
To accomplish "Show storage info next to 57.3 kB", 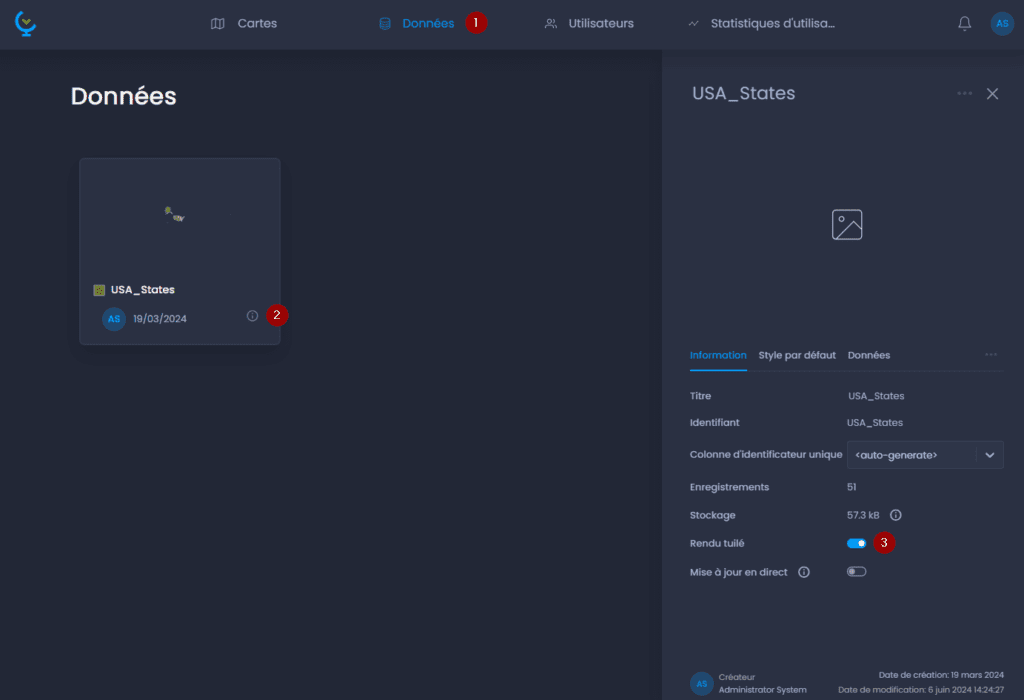I will (x=895, y=515).
